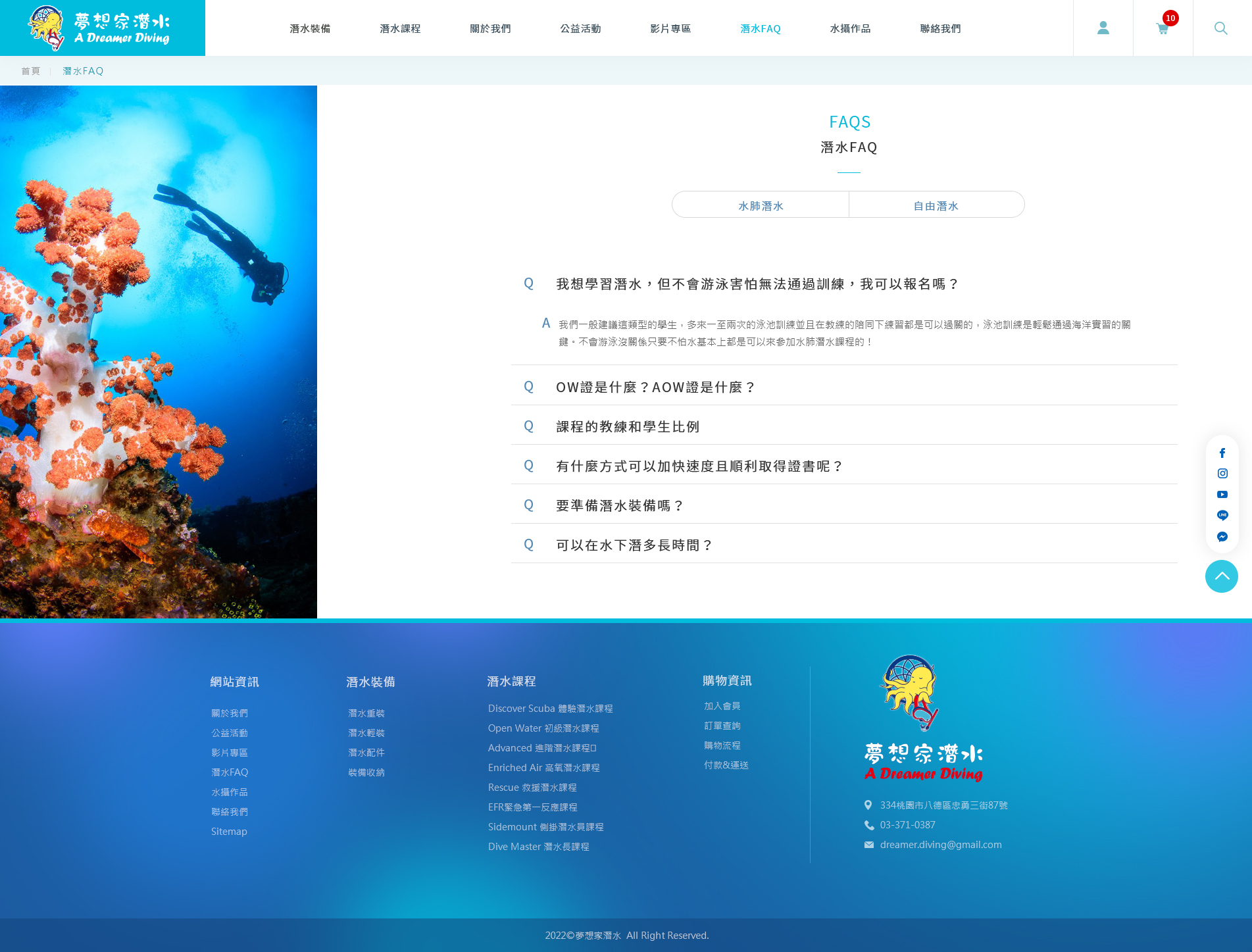Open the YouTube icon in side panel
This screenshot has height=952, width=1252.
click(1222, 495)
